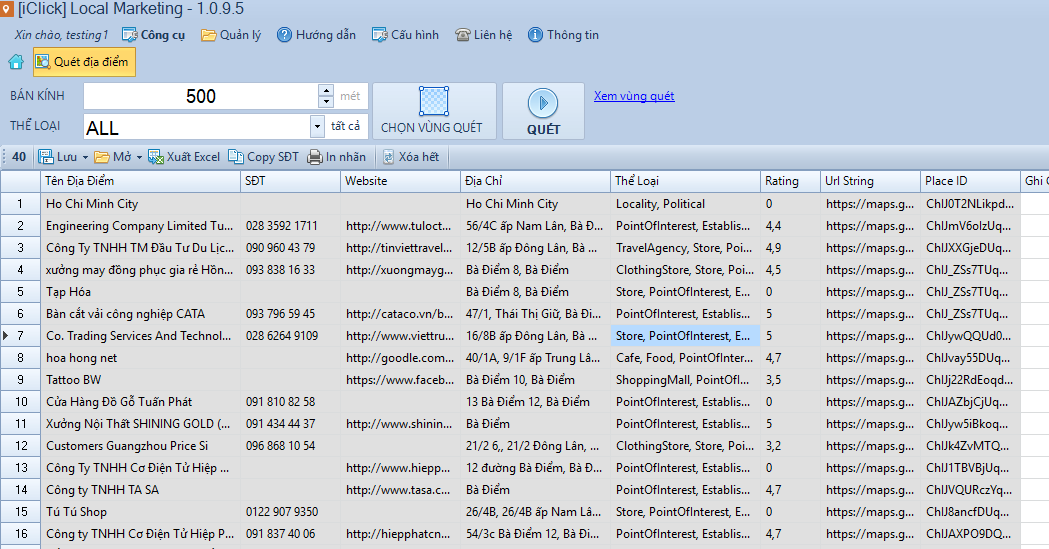Image resolution: width=1049 pixels, height=549 pixels.
Task: Select Cửa Hàng Đồ Gỗ Tuấn Phát cell
Action: point(140,402)
